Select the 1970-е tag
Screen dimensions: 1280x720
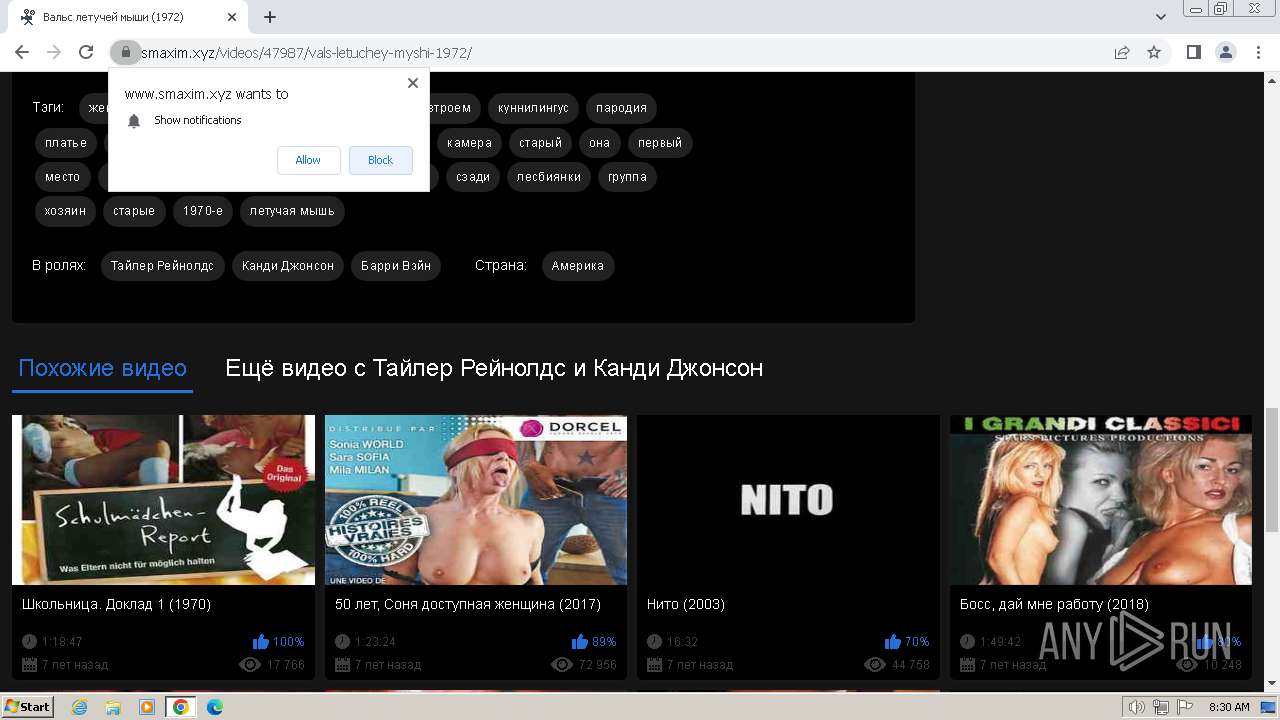coord(202,211)
